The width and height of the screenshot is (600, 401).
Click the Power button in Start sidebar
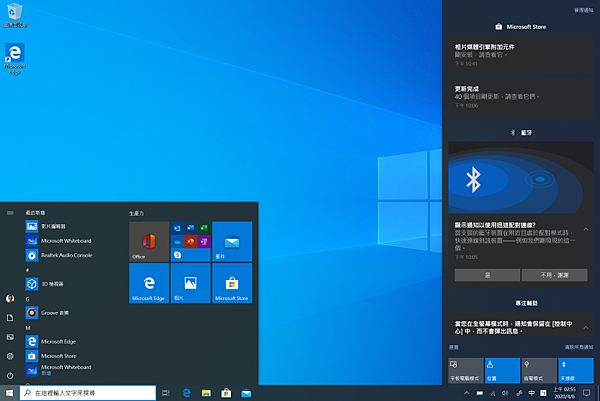[x=10, y=375]
